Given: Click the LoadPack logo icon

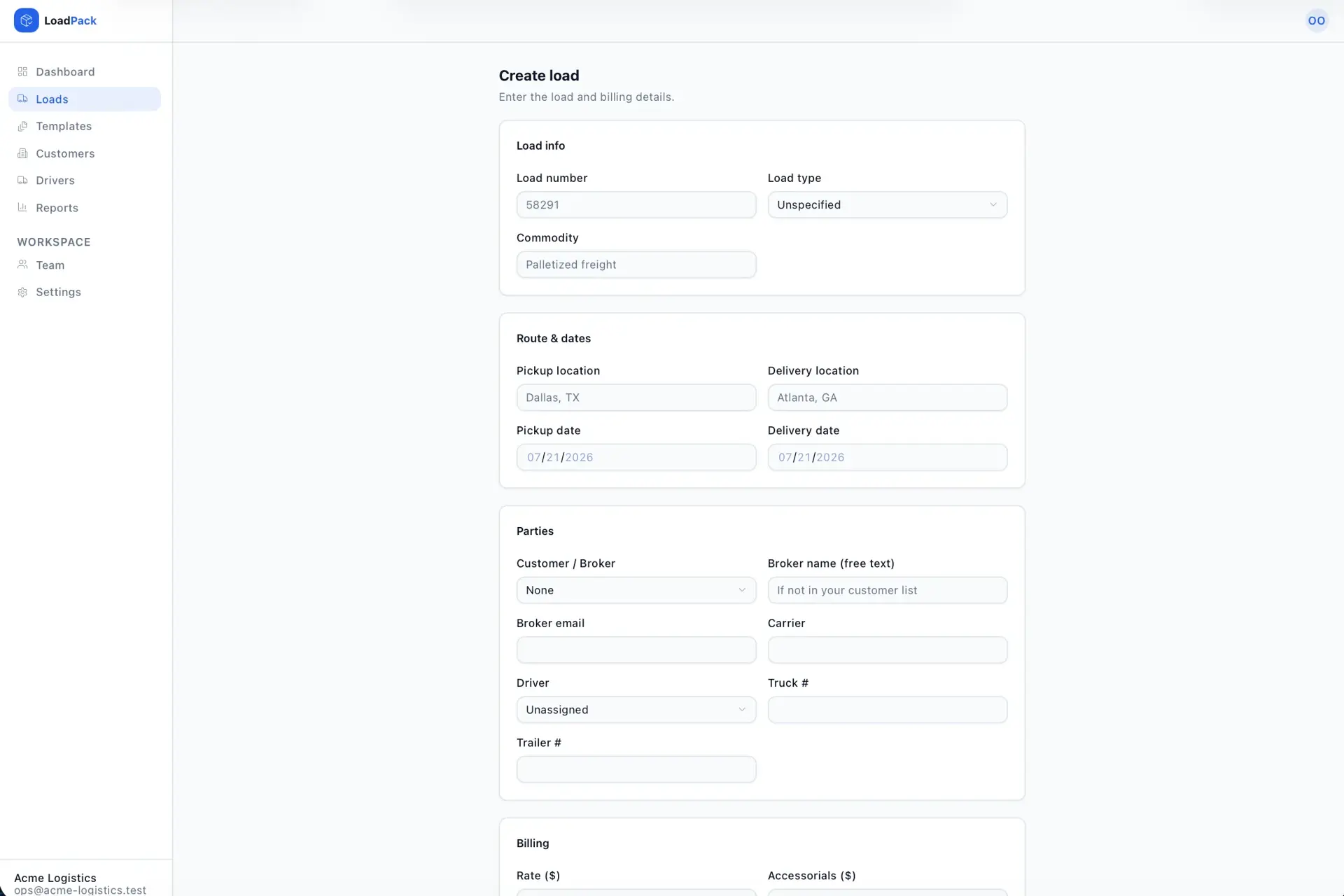Looking at the screenshot, I should coord(26,20).
